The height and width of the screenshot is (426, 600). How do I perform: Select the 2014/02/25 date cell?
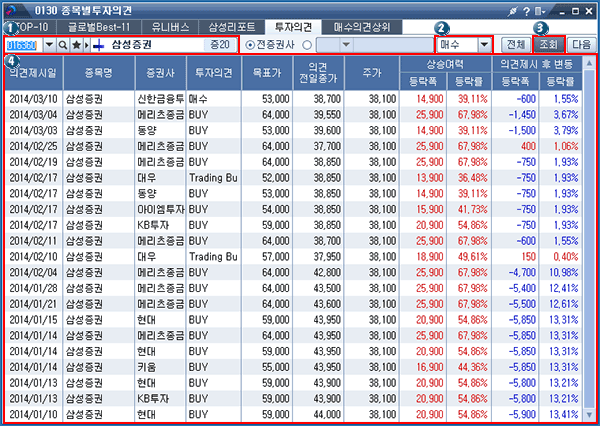point(33,146)
